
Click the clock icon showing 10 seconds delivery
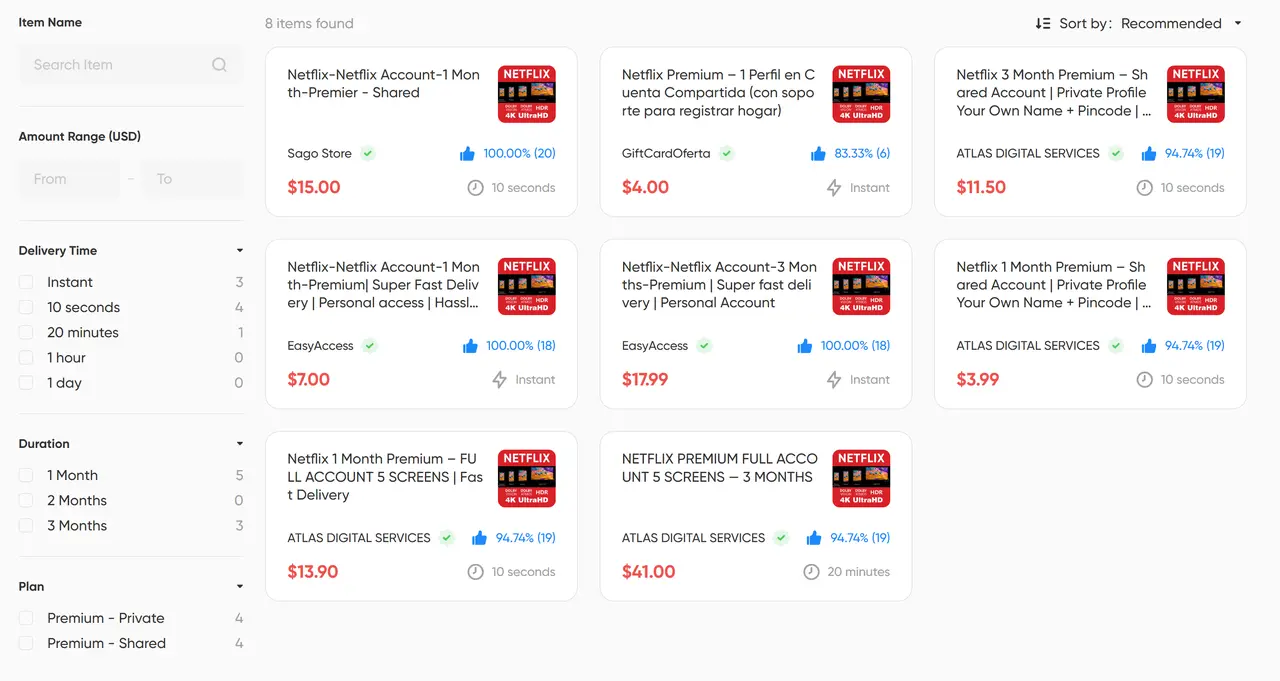pyautogui.click(x=475, y=187)
